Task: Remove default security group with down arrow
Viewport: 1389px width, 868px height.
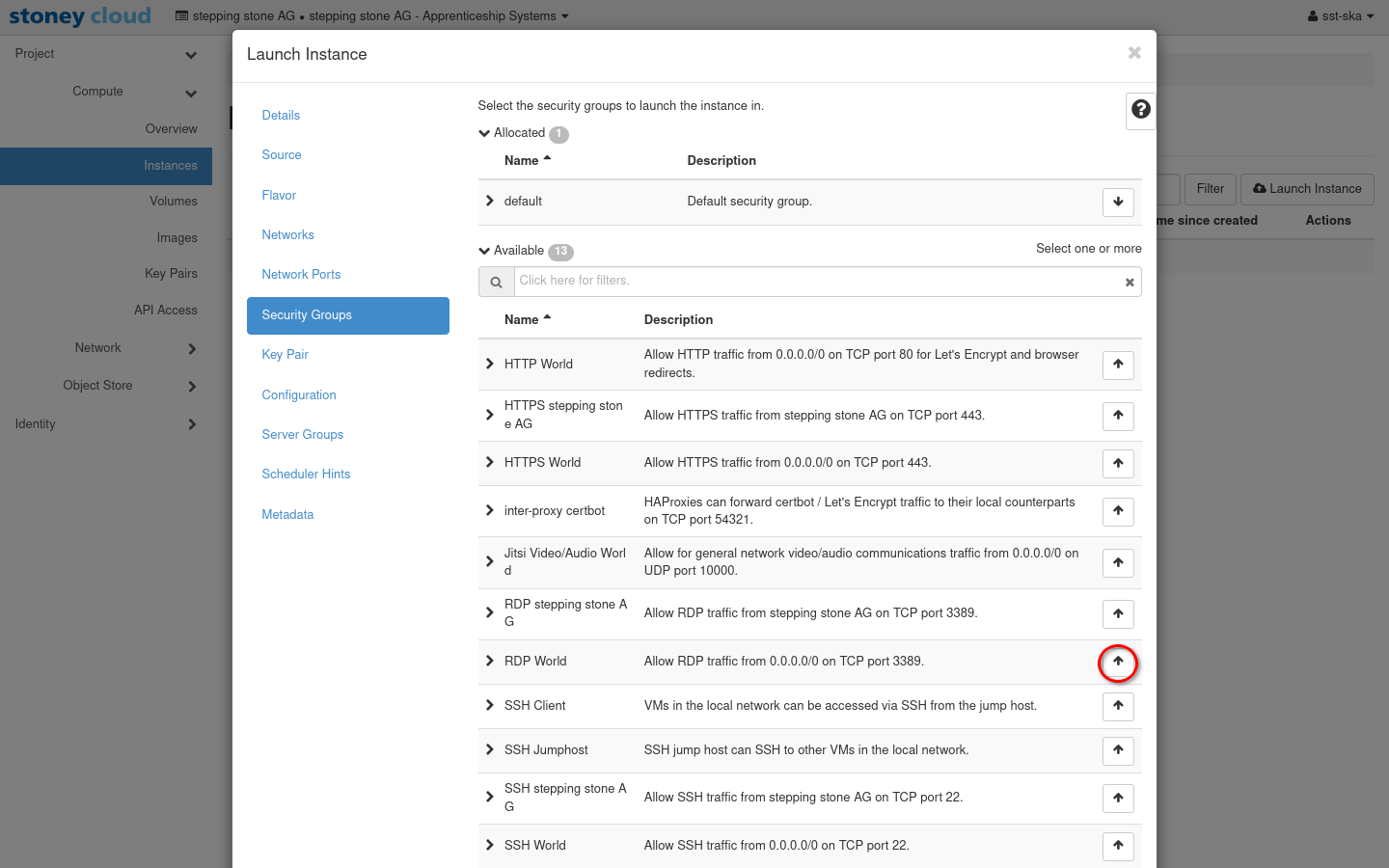Action: click(1118, 203)
